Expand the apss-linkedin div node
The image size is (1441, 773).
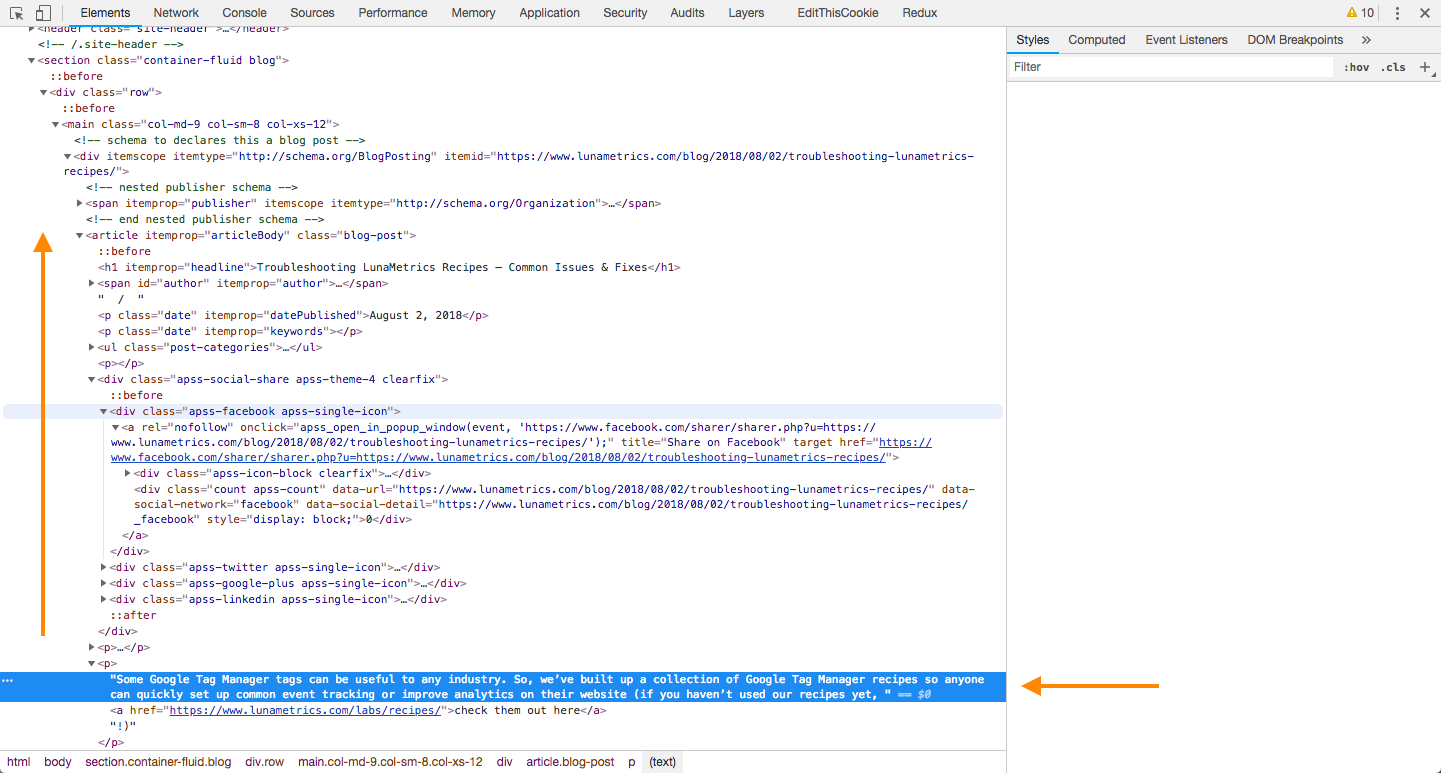103,600
